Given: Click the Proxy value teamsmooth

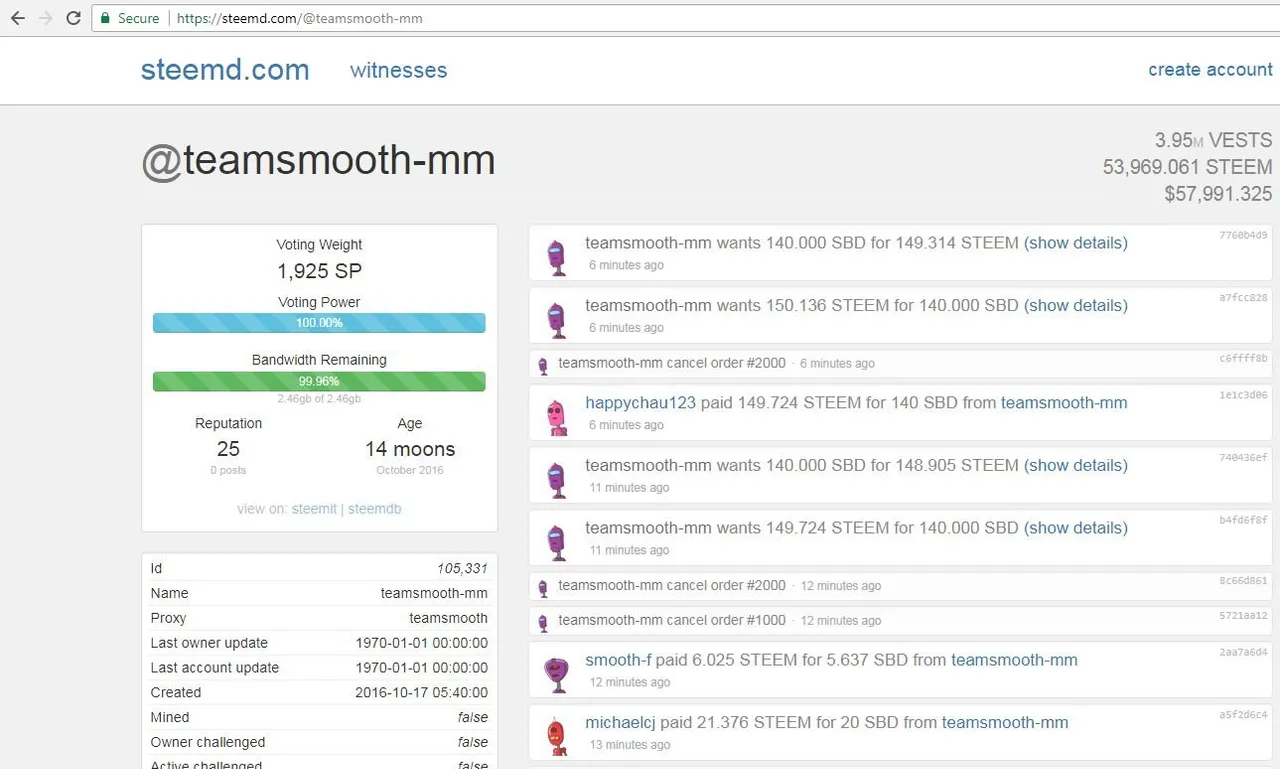Looking at the screenshot, I should click(x=448, y=618).
